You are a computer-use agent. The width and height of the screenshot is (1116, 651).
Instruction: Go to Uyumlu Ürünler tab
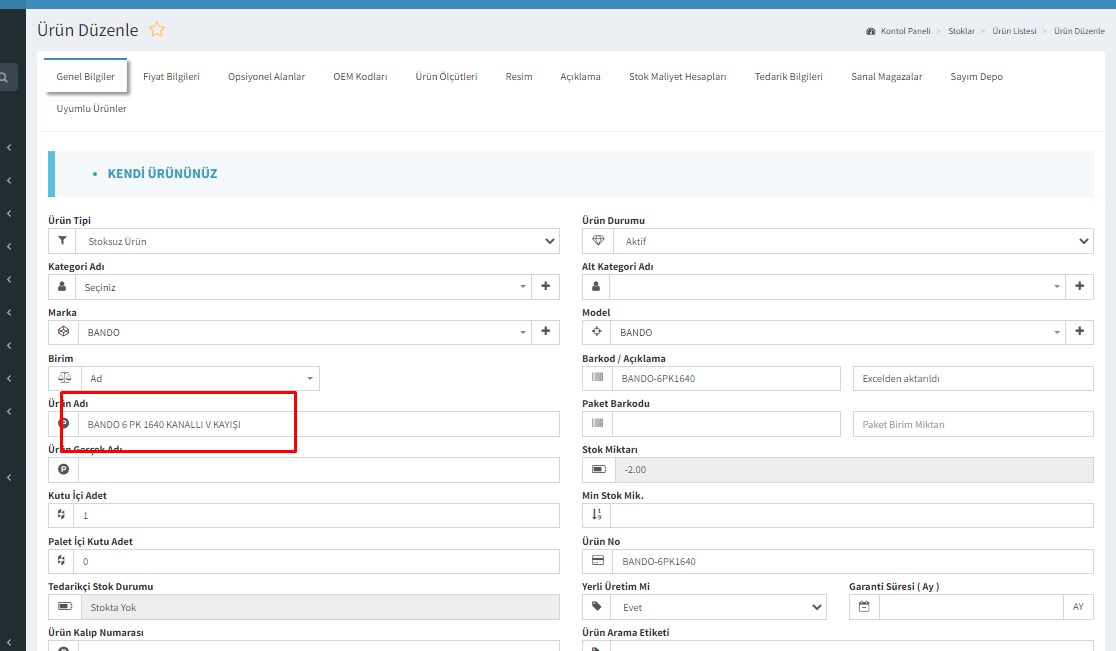pos(92,108)
